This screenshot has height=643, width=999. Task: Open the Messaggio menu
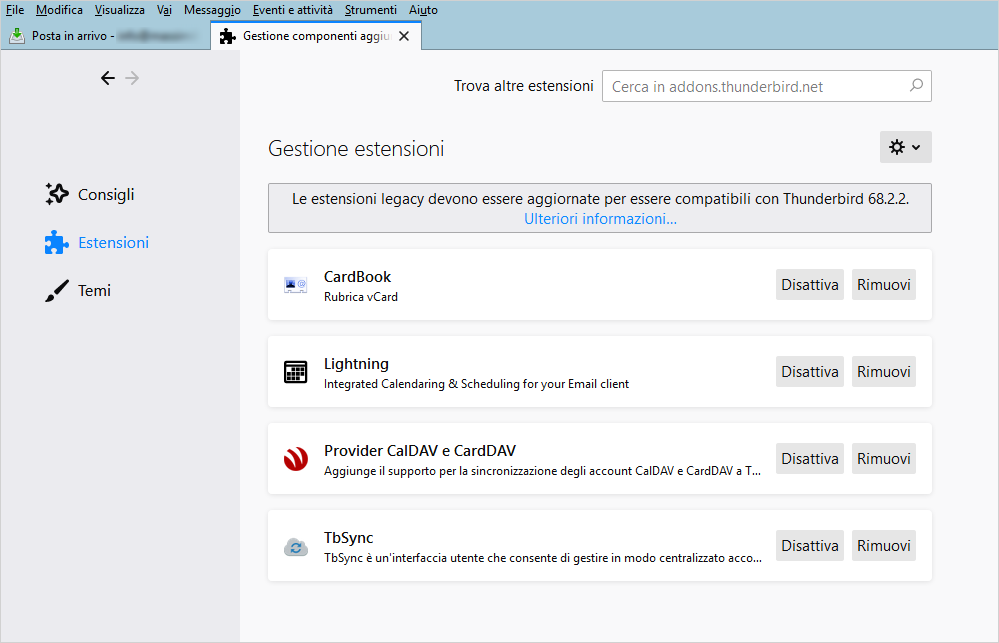coord(212,10)
